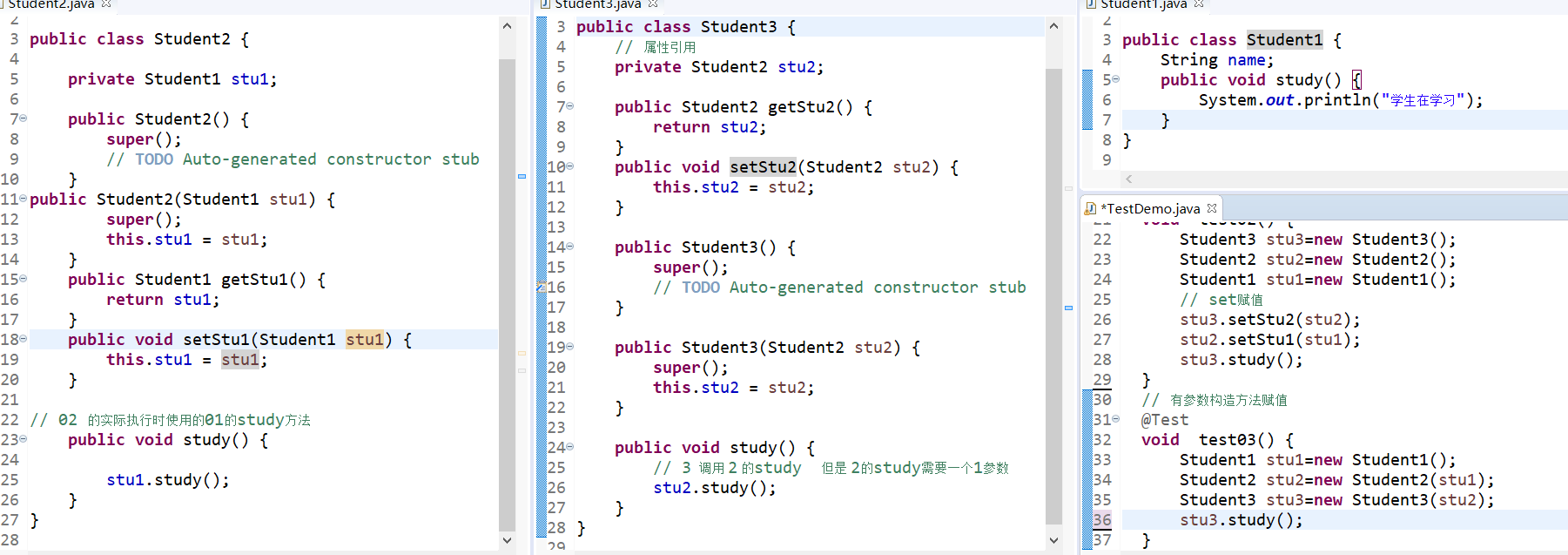This screenshot has width=1568, height=555.
Task: Collapse the Student3(Student2 stu2) constructor fold
Action: pyautogui.click(x=570, y=346)
